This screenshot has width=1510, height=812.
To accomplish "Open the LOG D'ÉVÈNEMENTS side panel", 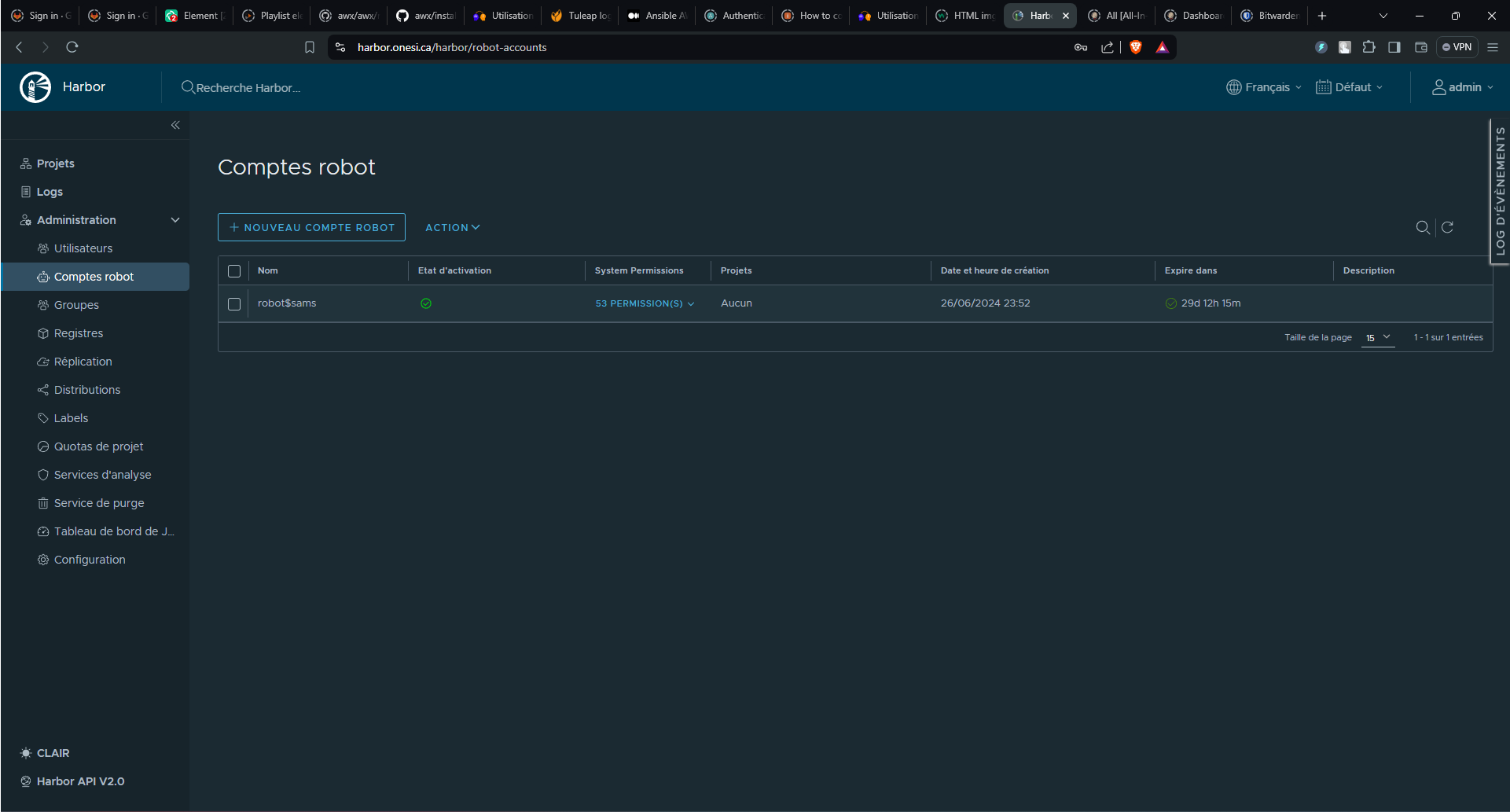I will coord(1500,191).
